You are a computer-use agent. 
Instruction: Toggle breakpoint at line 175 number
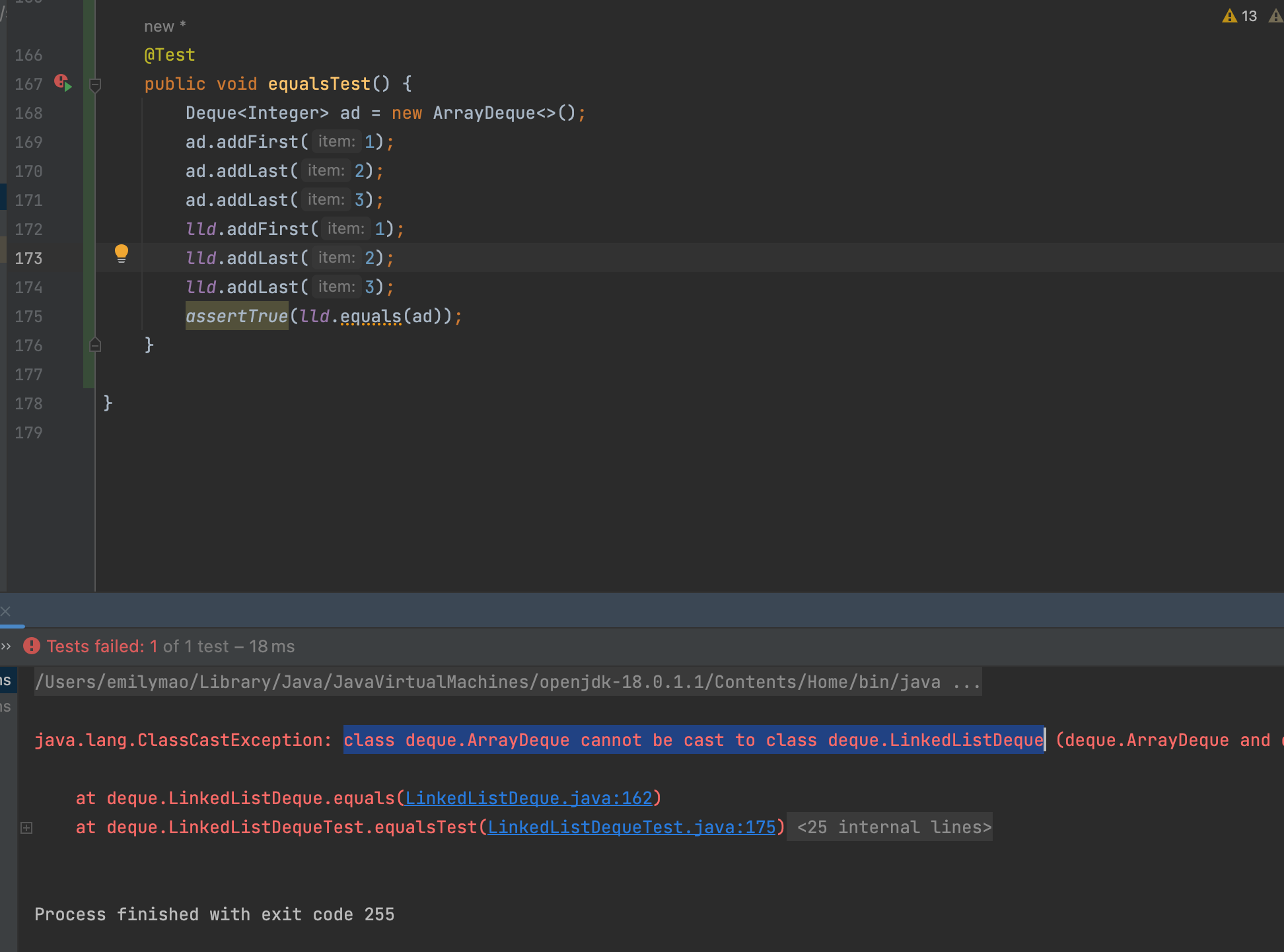pos(28,316)
